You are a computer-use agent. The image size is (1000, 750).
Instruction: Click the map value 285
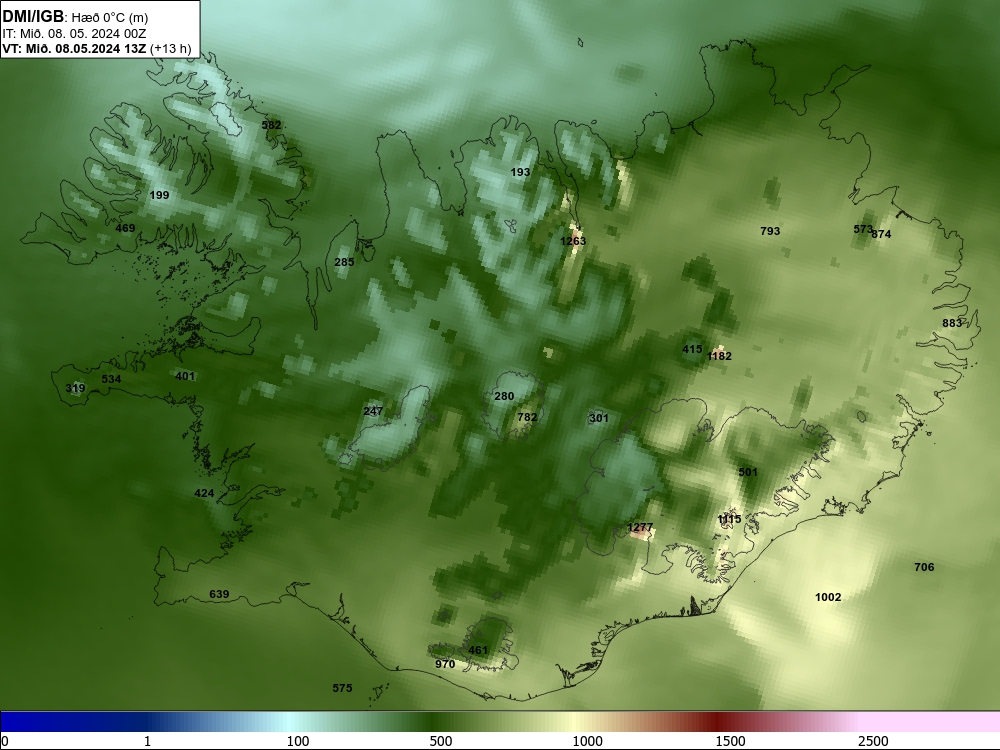click(x=344, y=262)
